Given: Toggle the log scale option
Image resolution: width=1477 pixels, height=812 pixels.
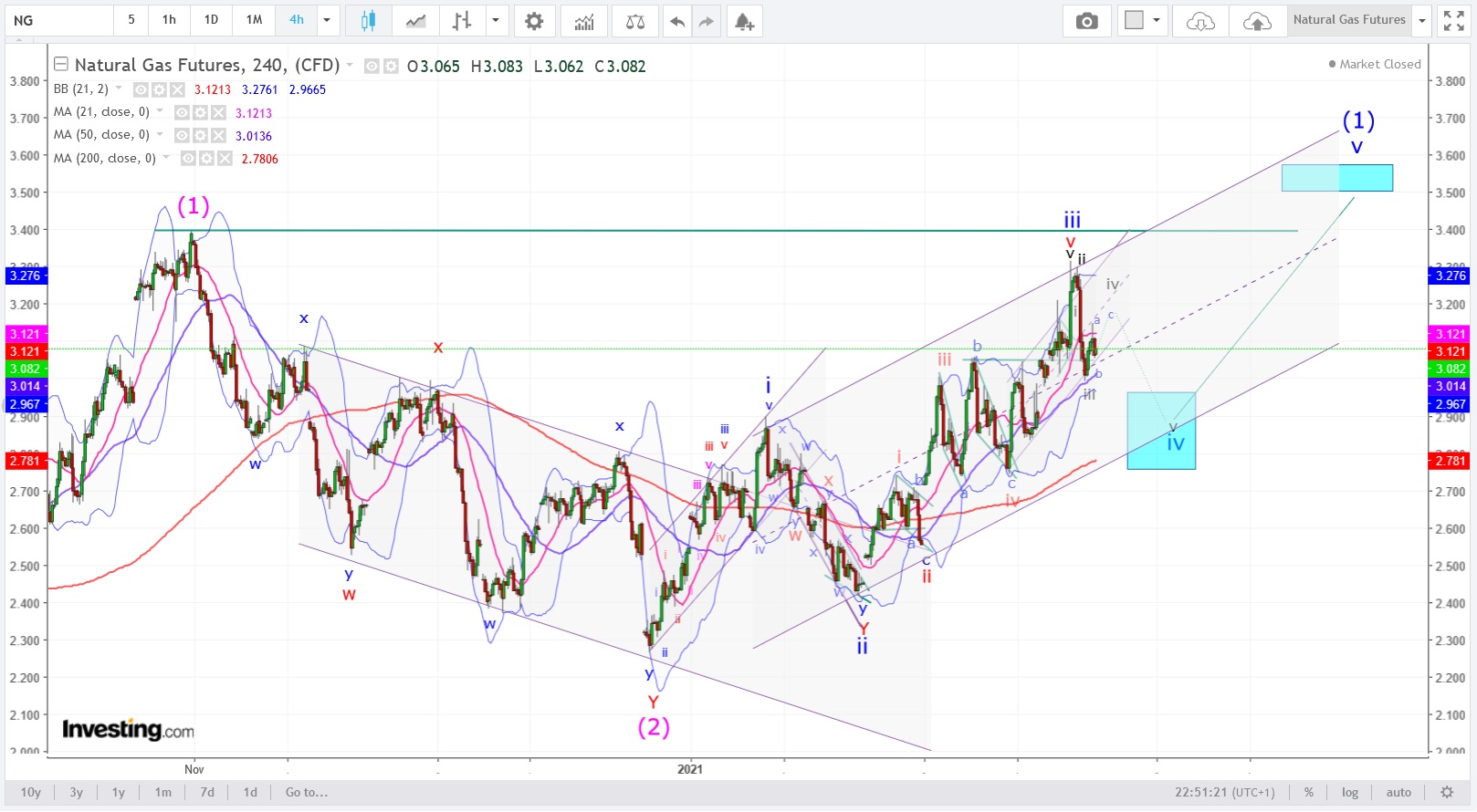Looking at the screenshot, I should [1349, 792].
